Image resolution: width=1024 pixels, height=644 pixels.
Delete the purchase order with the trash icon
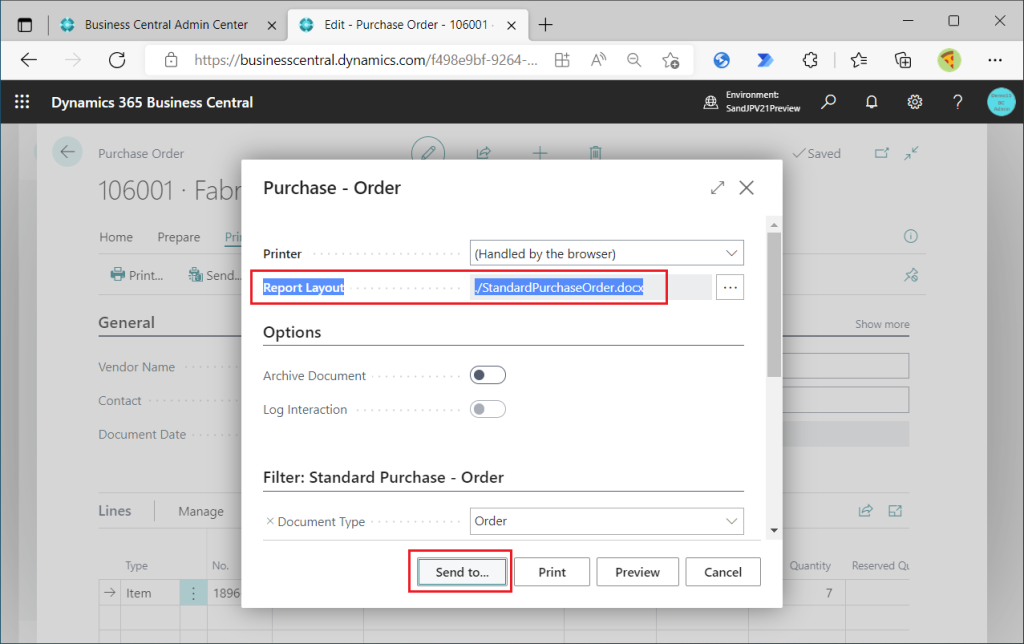click(596, 153)
